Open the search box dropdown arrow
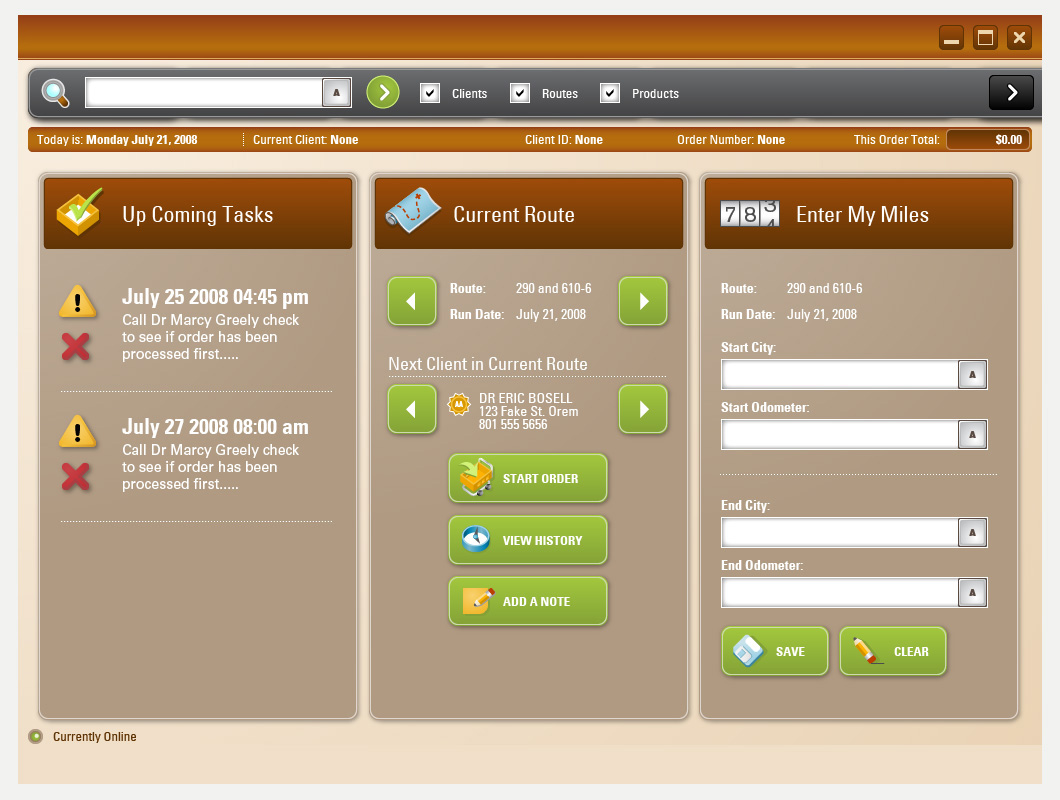 click(x=336, y=93)
